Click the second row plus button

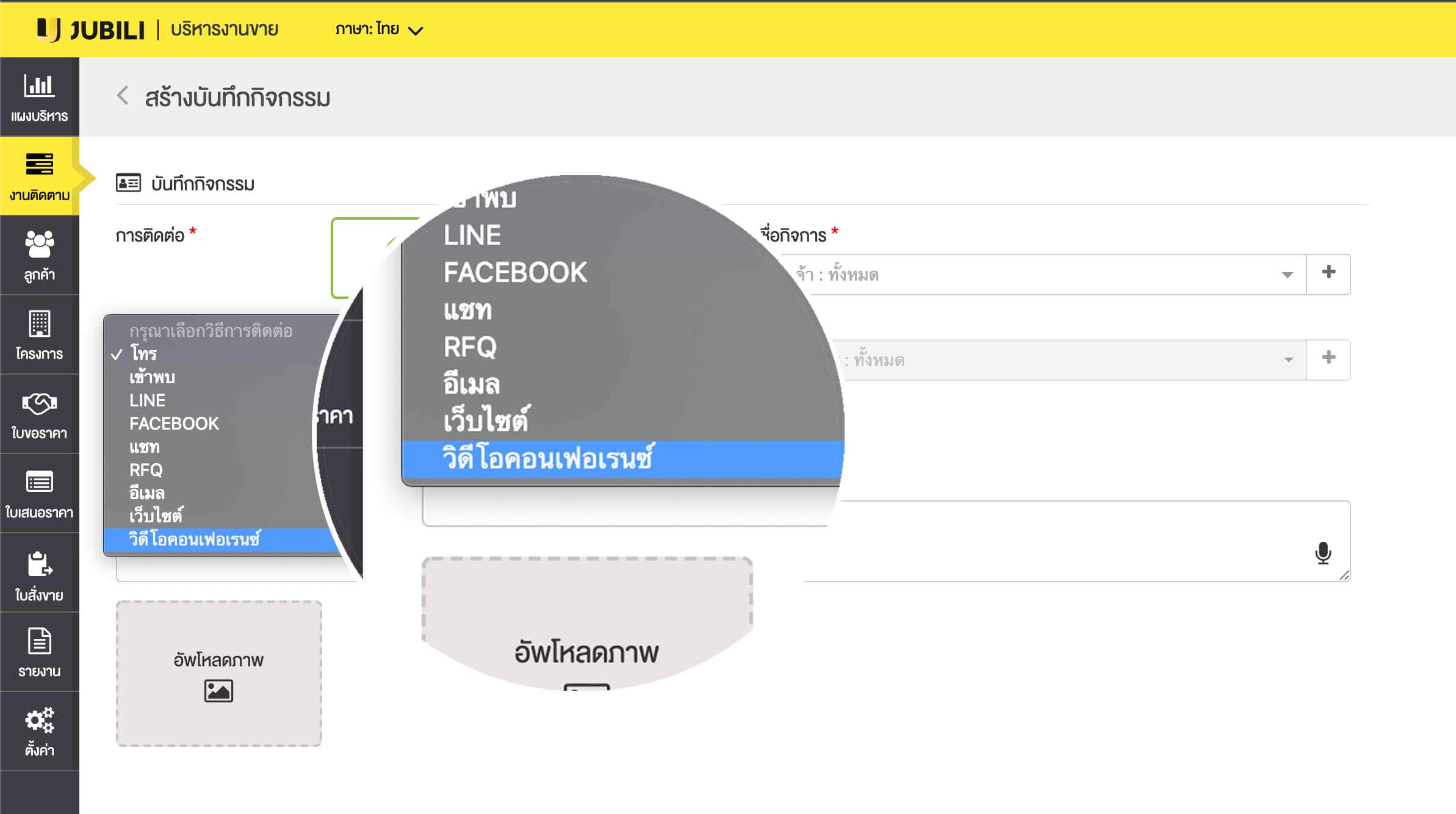pos(1328,358)
